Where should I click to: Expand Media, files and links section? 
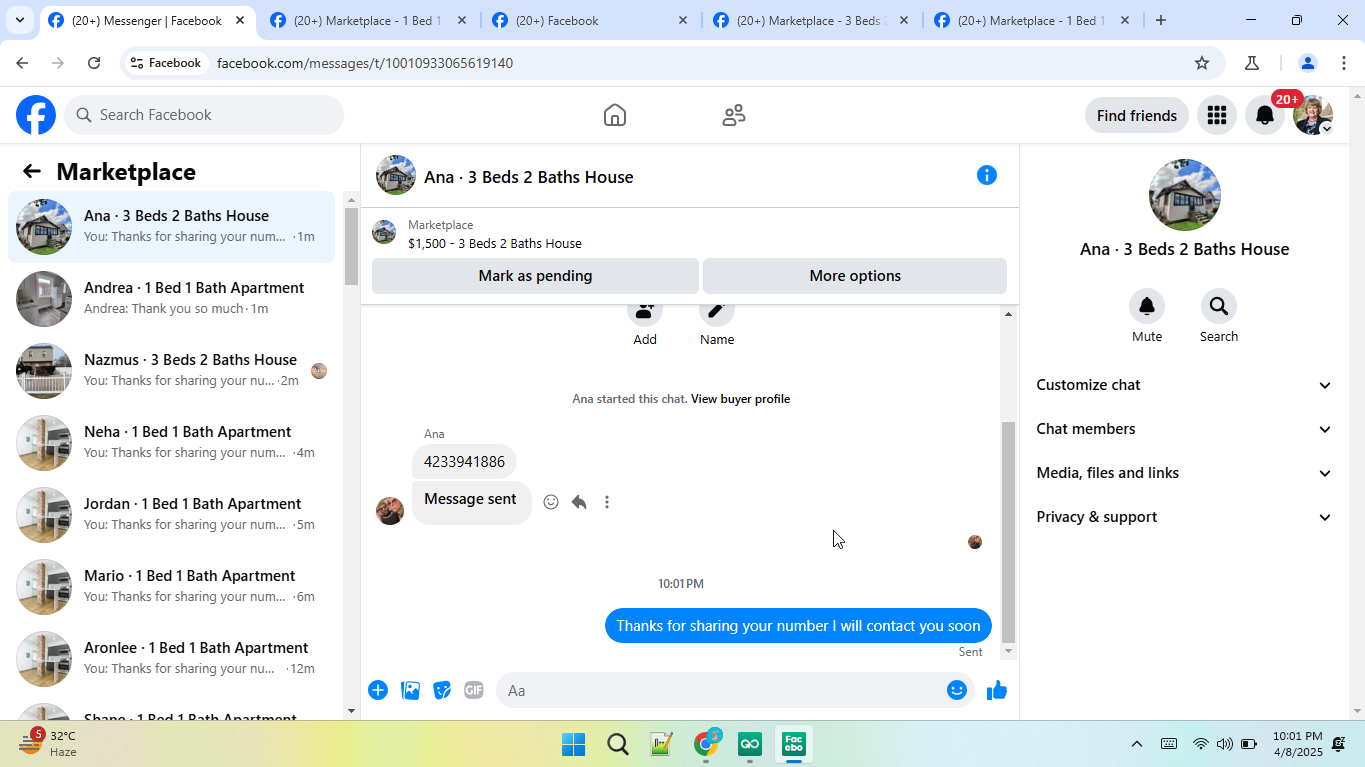point(1185,473)
